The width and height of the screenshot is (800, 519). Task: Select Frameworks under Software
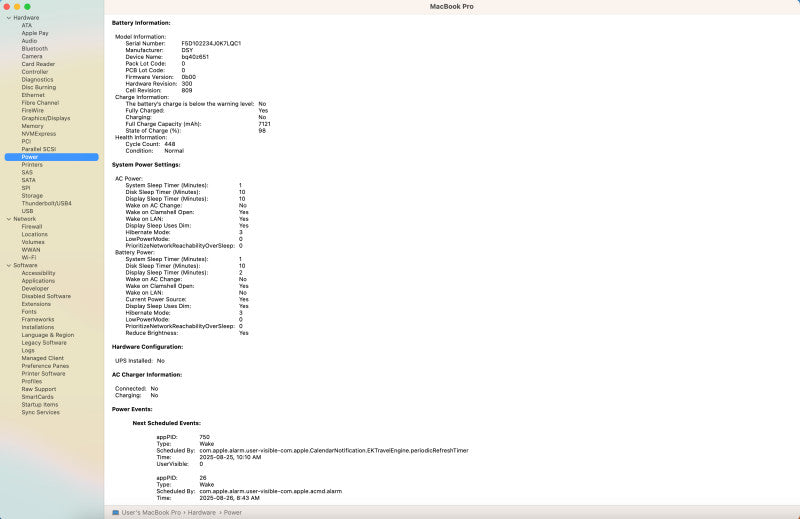click(38, 319)
